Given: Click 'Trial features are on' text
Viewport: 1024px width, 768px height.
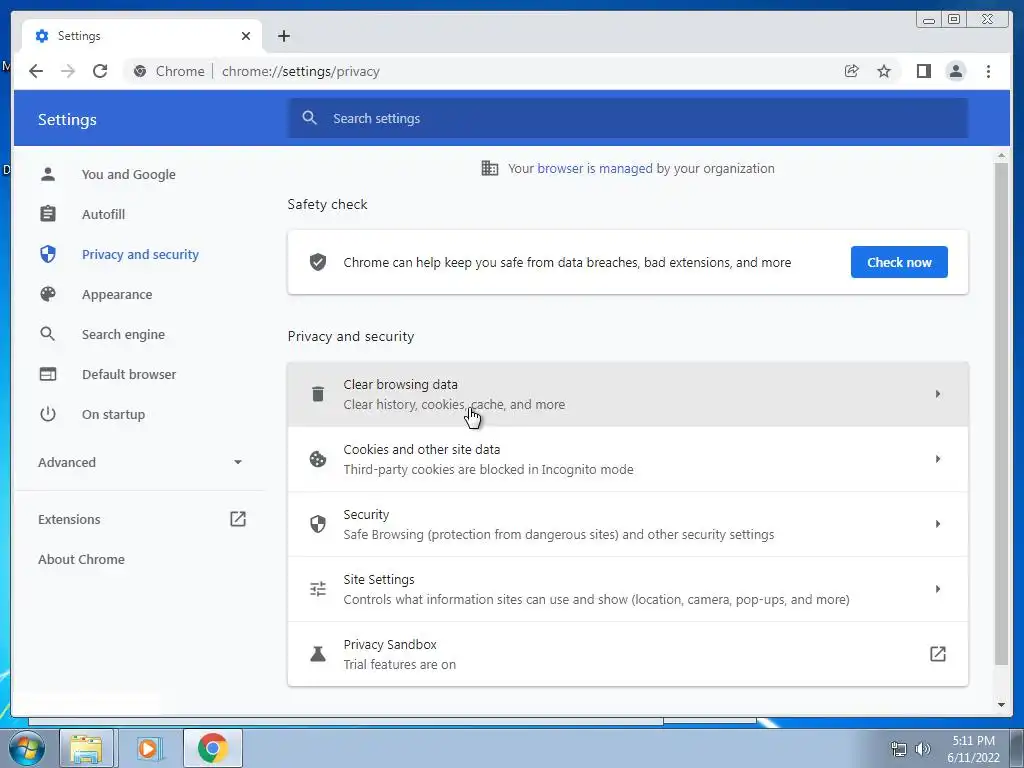Looking at the screenshot, I should point(400,664).
